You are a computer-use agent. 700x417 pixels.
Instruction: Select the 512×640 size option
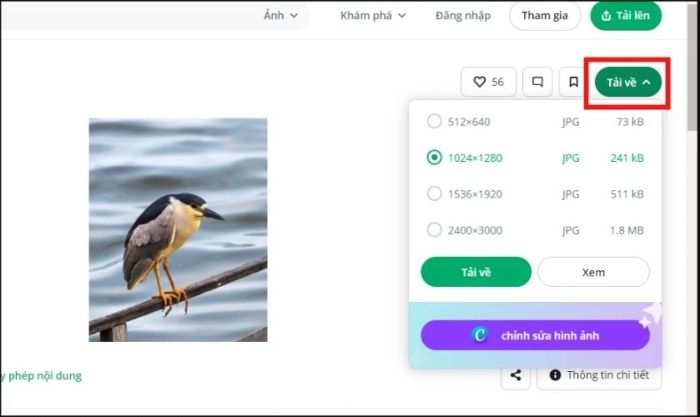coord(434,121)
